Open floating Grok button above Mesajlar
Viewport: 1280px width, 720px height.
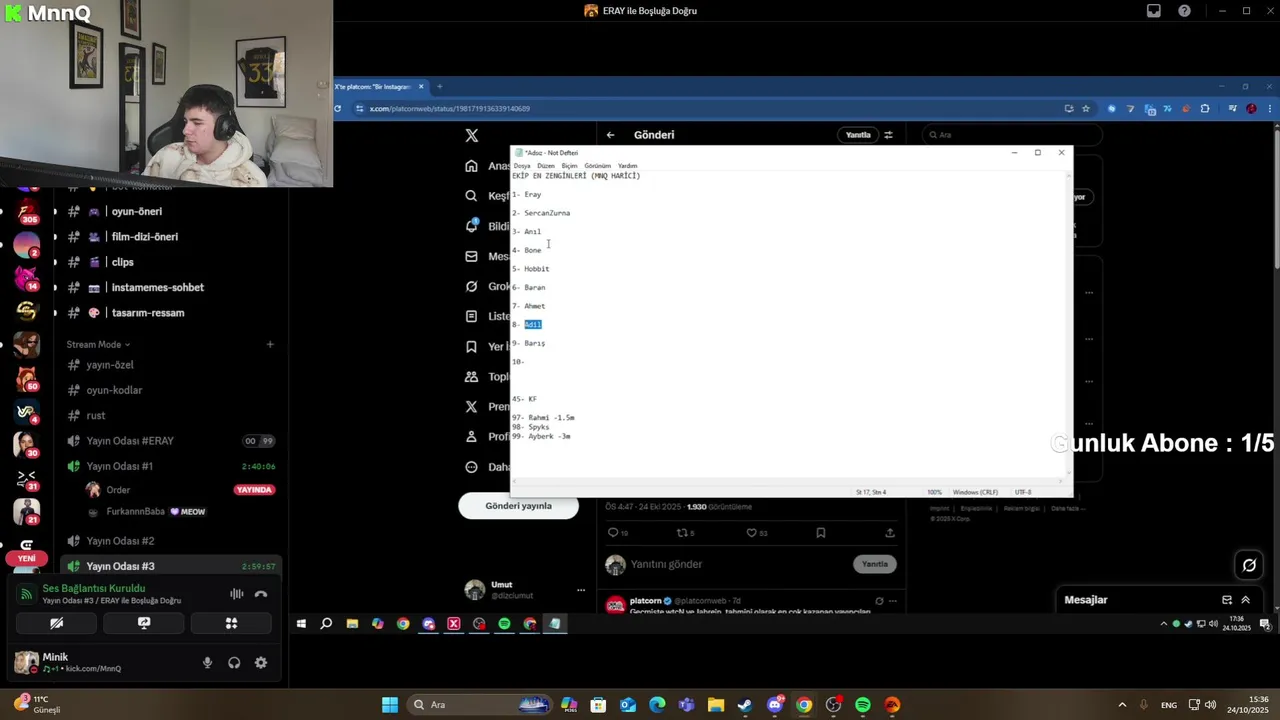click(1249, 565)
